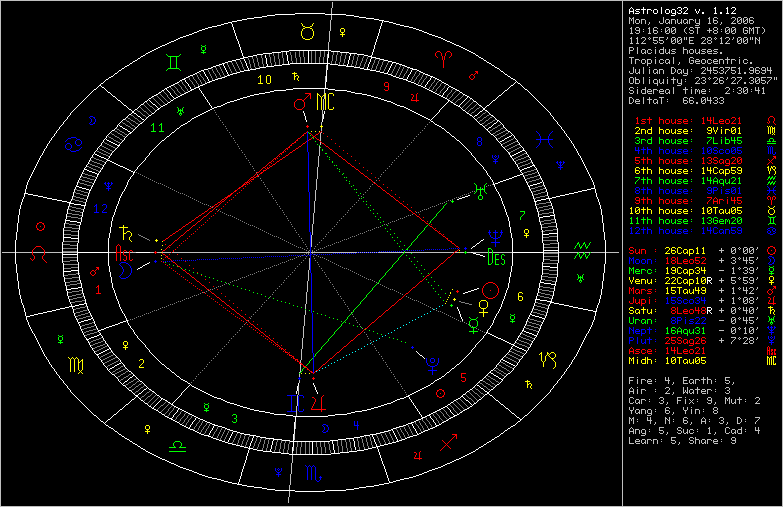Select the Saturn glyph above the Asc label
The image size is (783, 507).
tap(127, 234)
